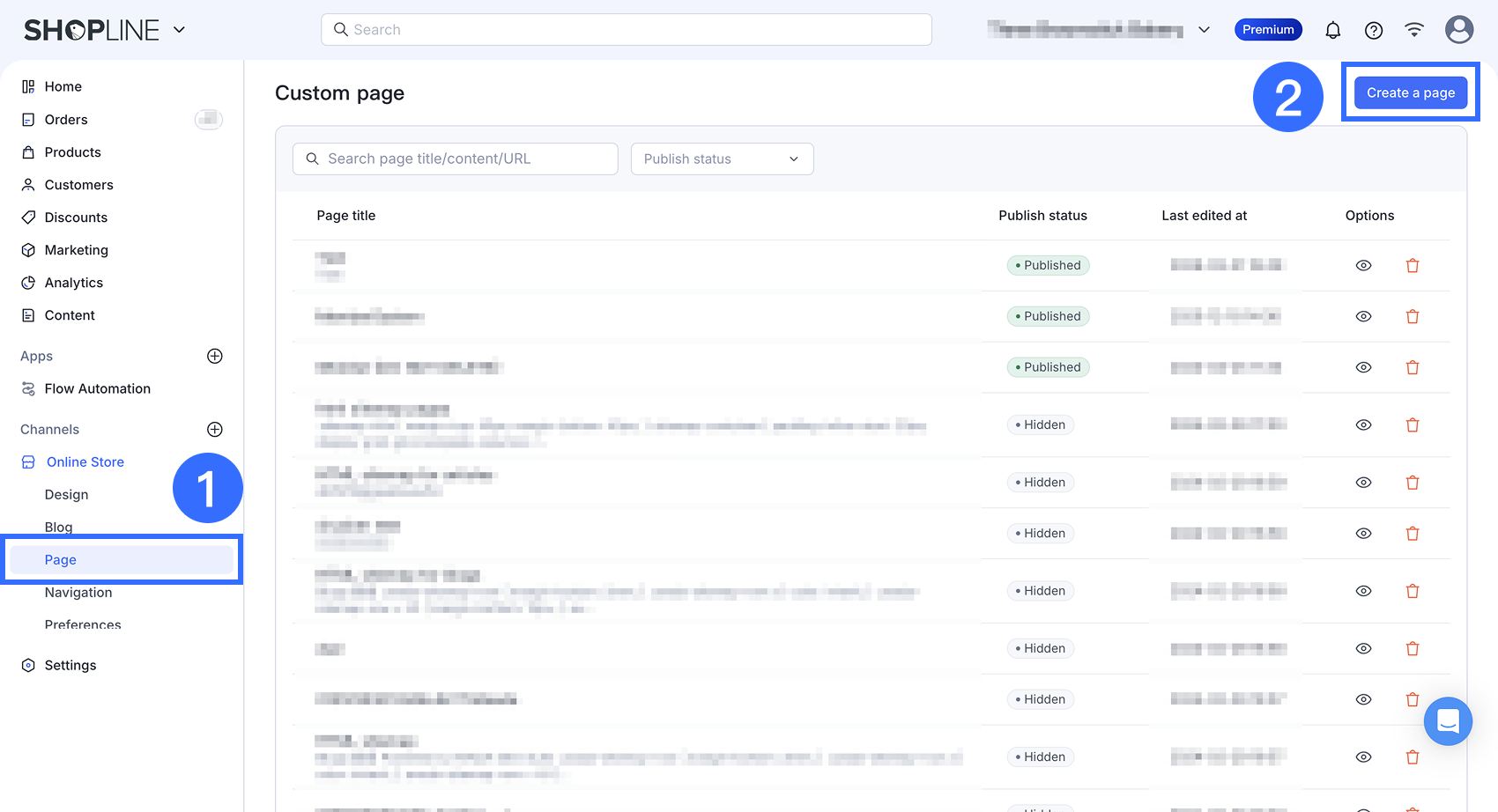Preview the second Hidden page via eye icon
1498x812 pixels.
[1363, 483]
